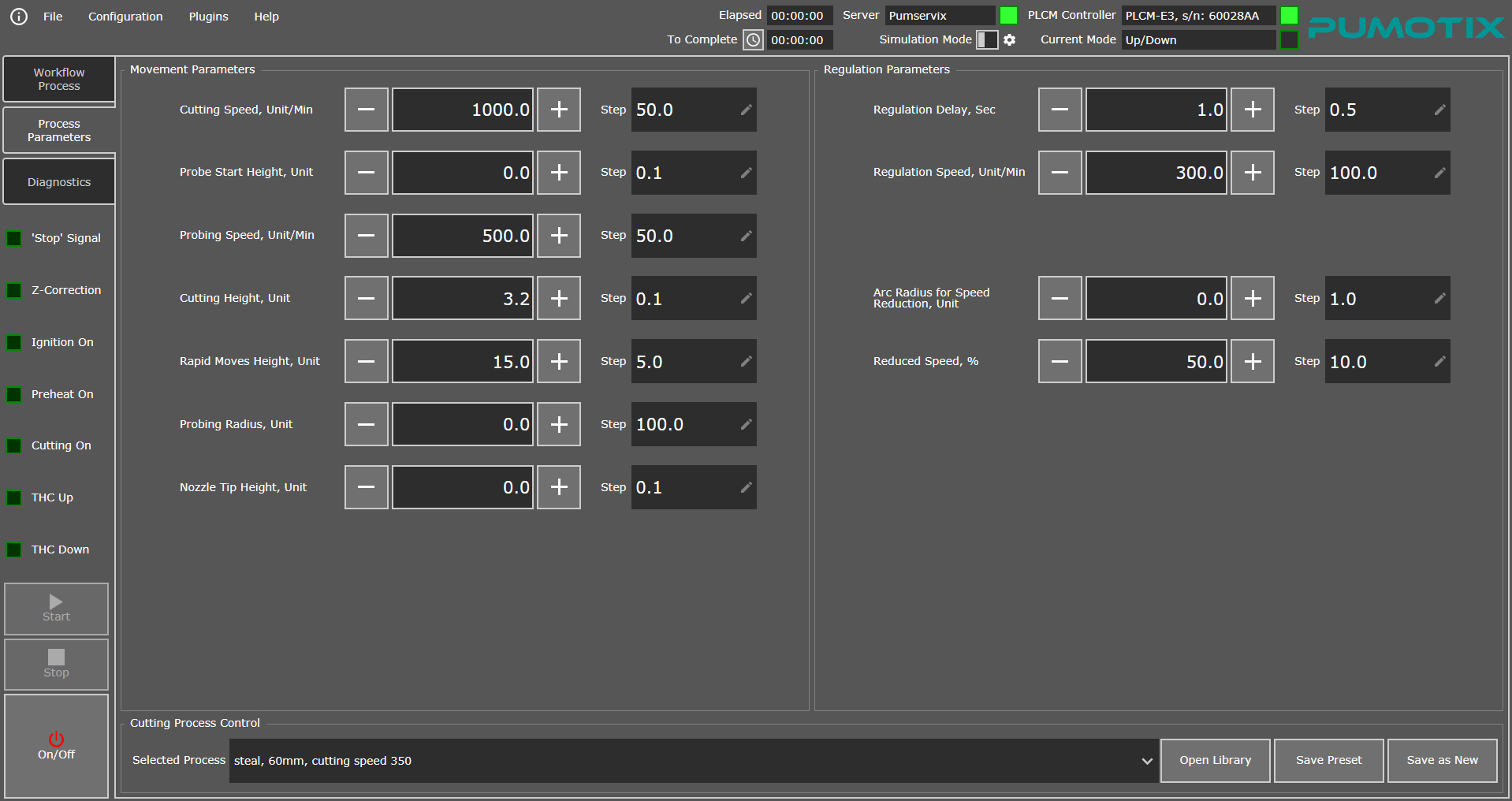Click the clock icon next to To Complete
The image size is (1512, 801).
coord(754,39)
